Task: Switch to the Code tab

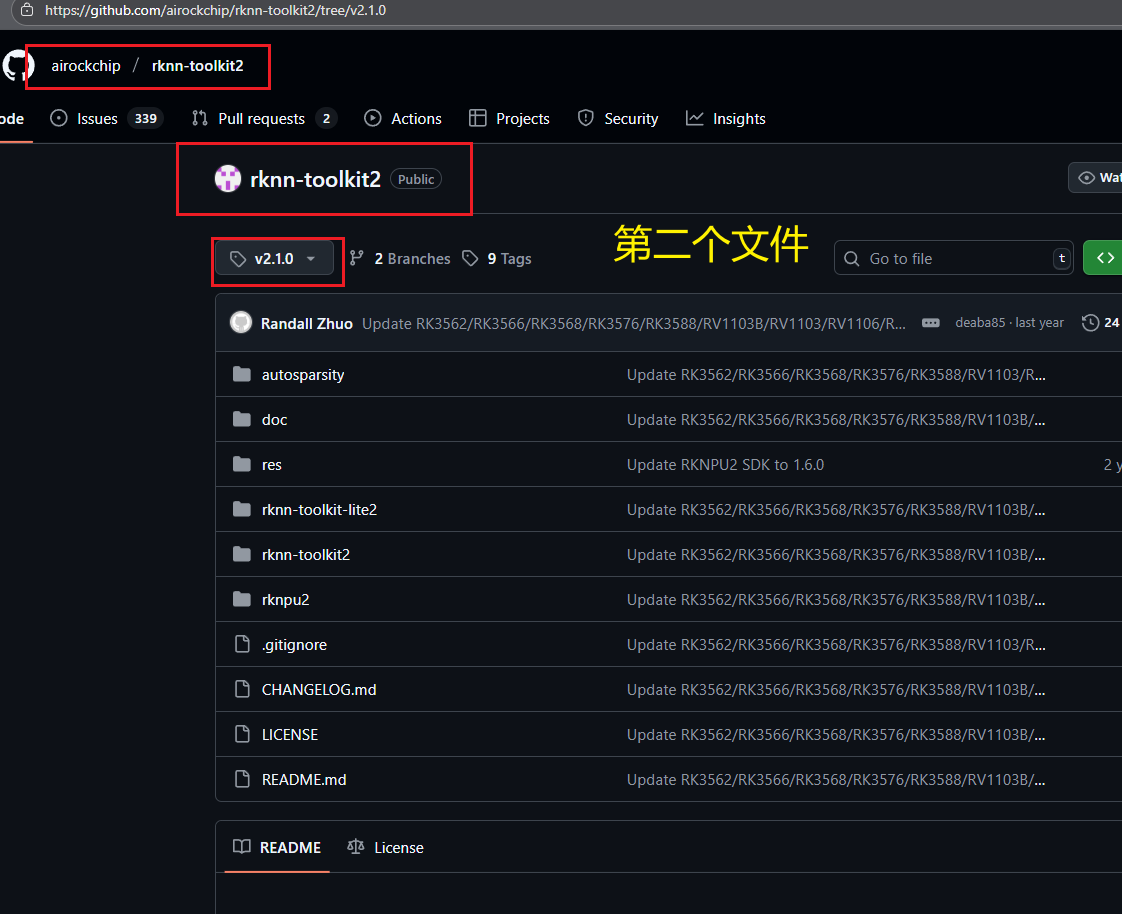Action: point(12,119)
